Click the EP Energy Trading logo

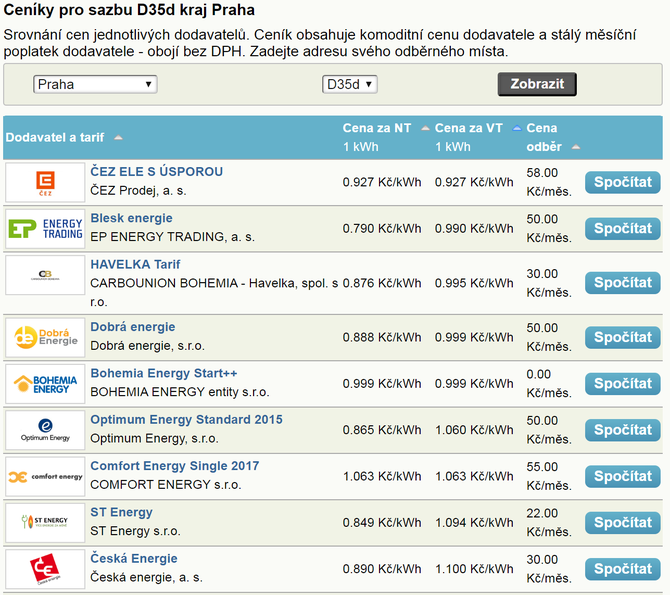(x=45, y=229)
